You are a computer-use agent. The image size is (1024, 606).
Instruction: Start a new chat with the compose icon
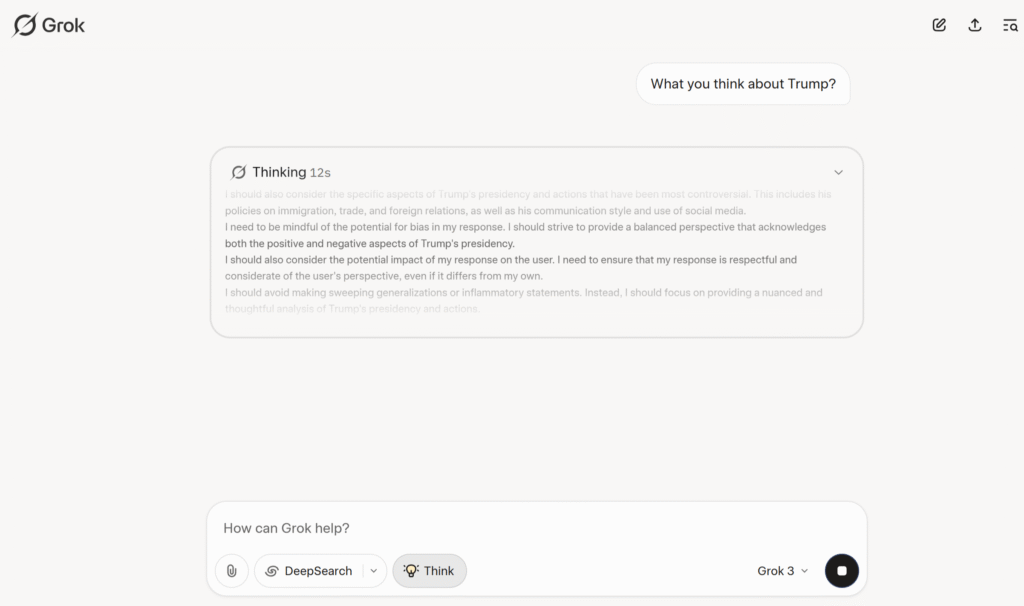click(x=939, y=25)
